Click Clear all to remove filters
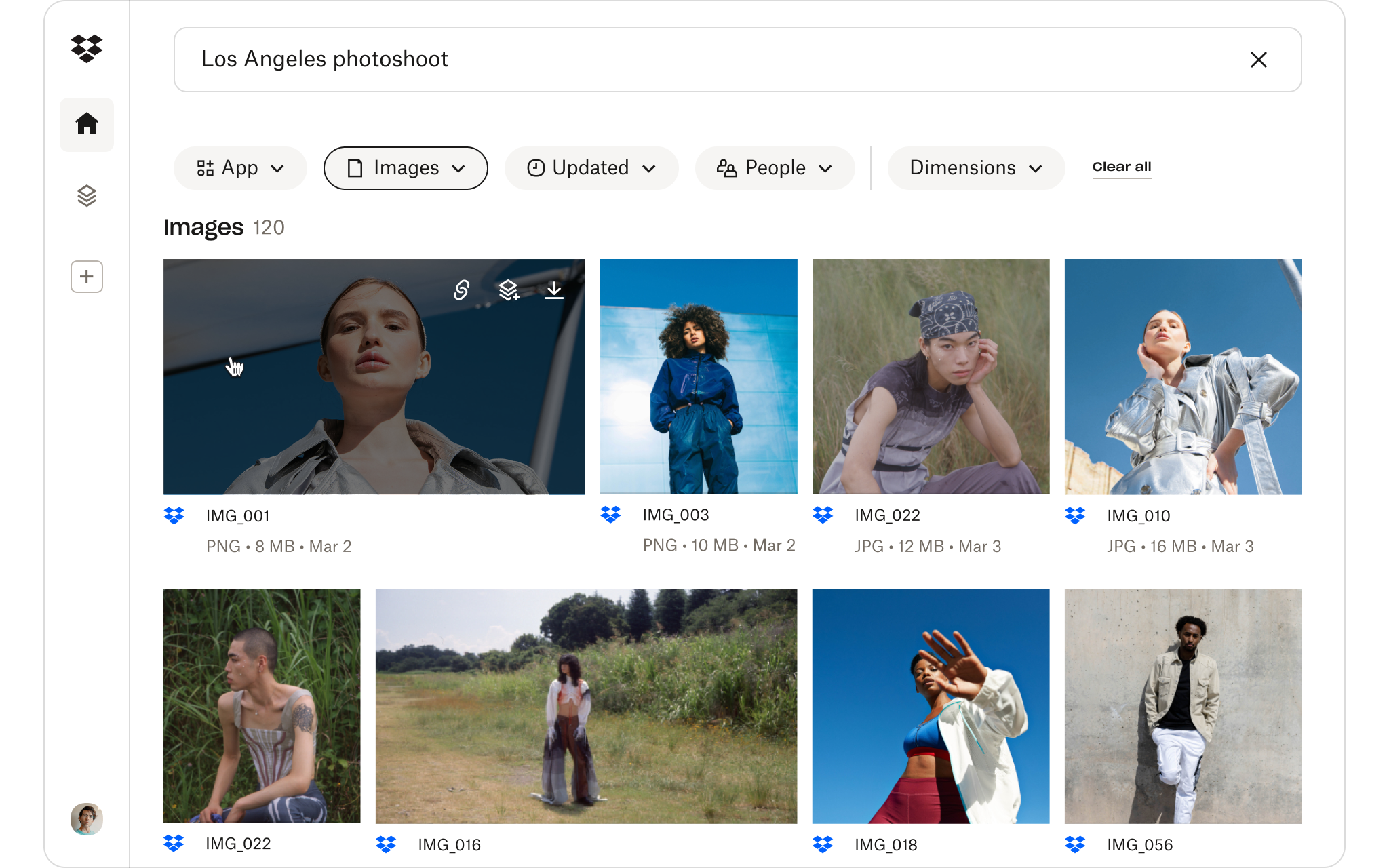Viewport: 1389px width, 868px height. [x=1122, y=167]
